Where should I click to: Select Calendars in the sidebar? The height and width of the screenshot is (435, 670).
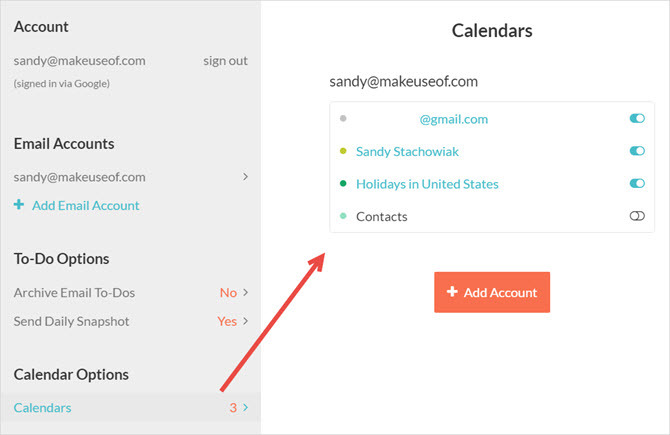coord(42,408)
